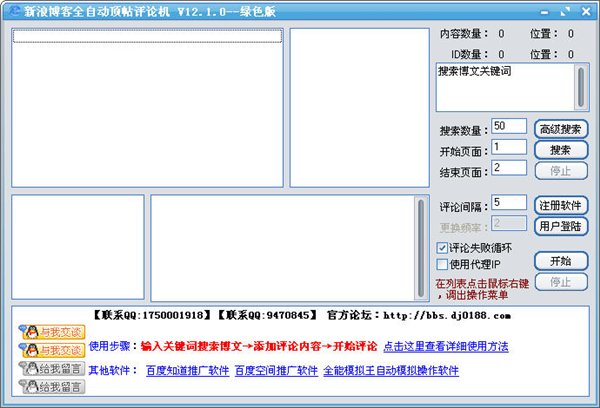600x408 pixels.
Task: Click the 搜索 button
Action: (x=561, y=150)
